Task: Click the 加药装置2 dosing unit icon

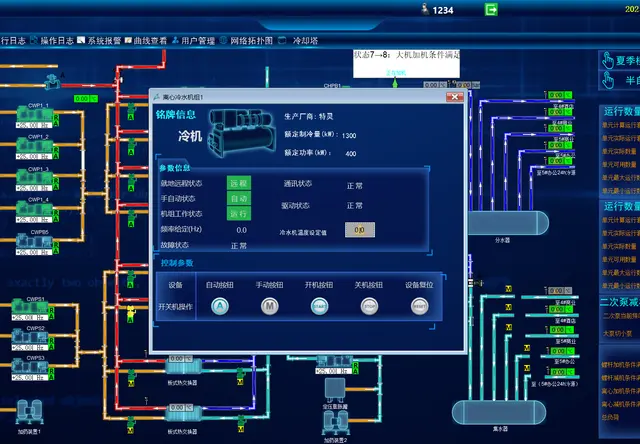Action: [x=336, y=423]
